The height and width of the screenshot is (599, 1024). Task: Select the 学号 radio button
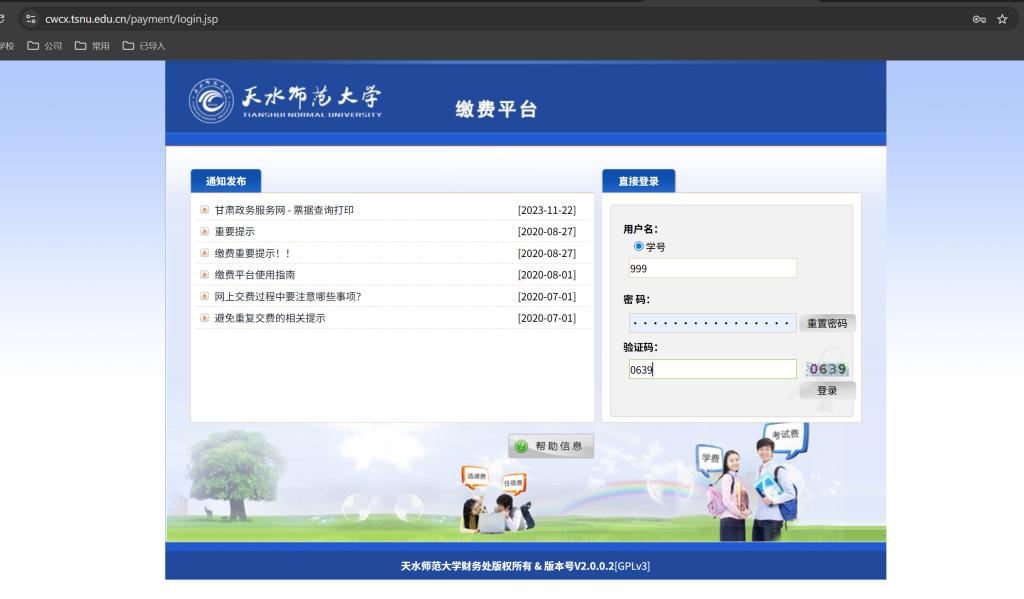639,246
